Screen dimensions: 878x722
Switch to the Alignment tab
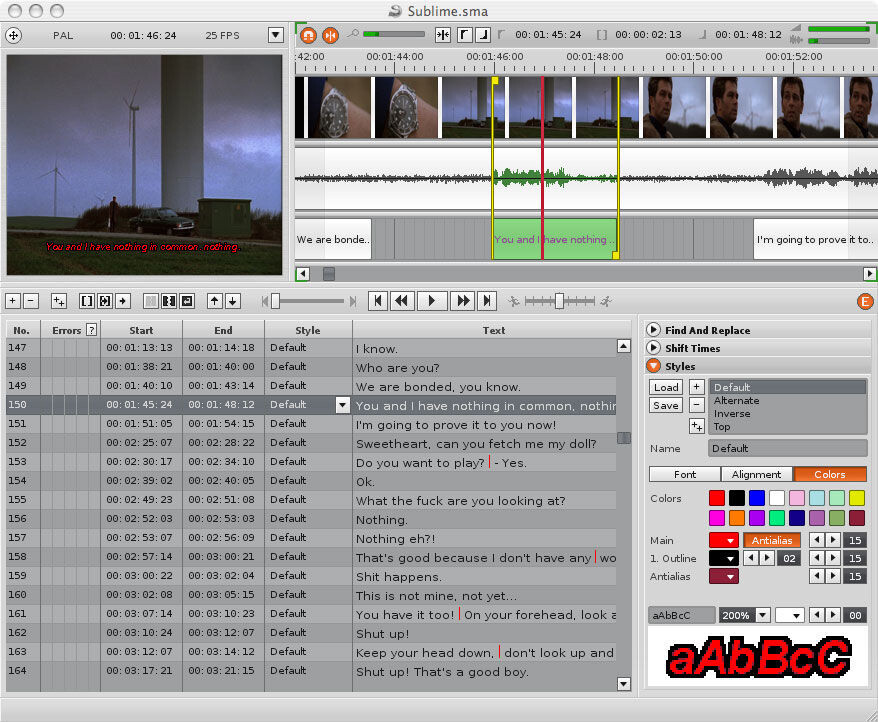pos(756,474)
